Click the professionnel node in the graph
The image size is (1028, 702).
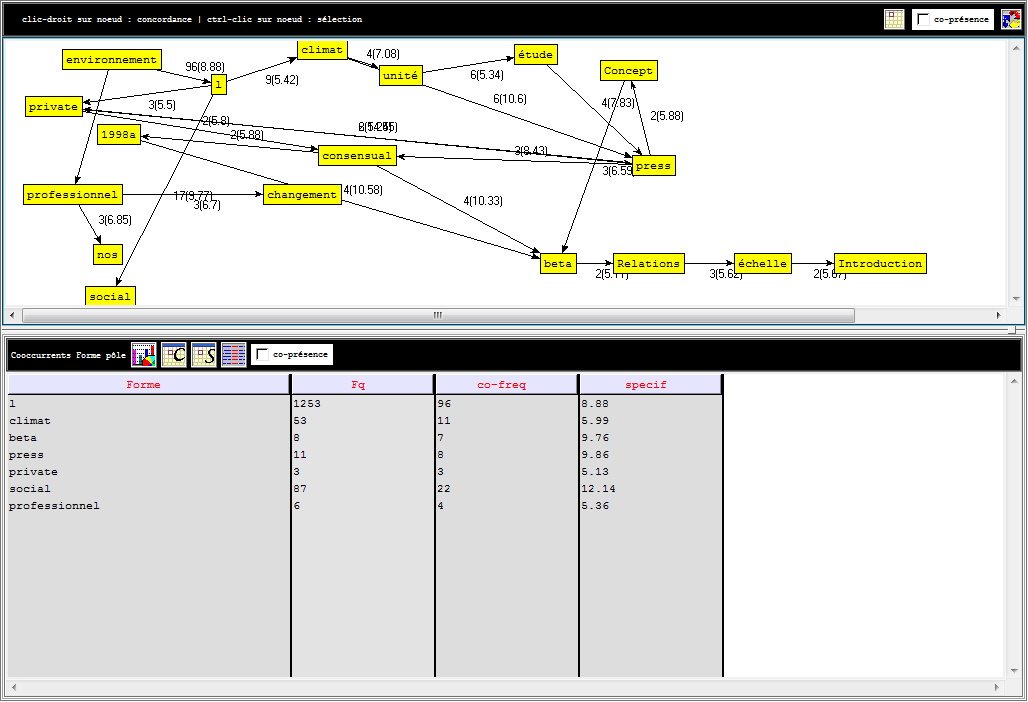(73, 195)
